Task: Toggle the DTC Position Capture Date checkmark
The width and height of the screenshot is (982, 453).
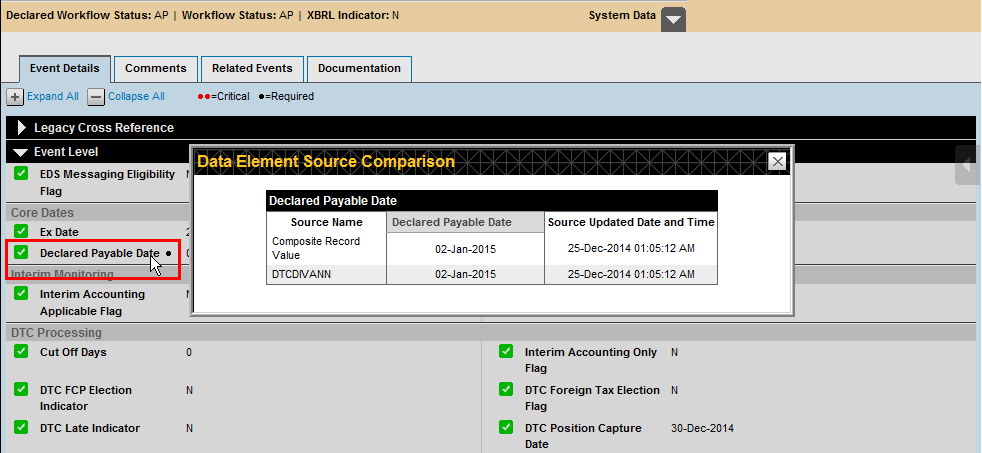Action: [x=506, y=427]
